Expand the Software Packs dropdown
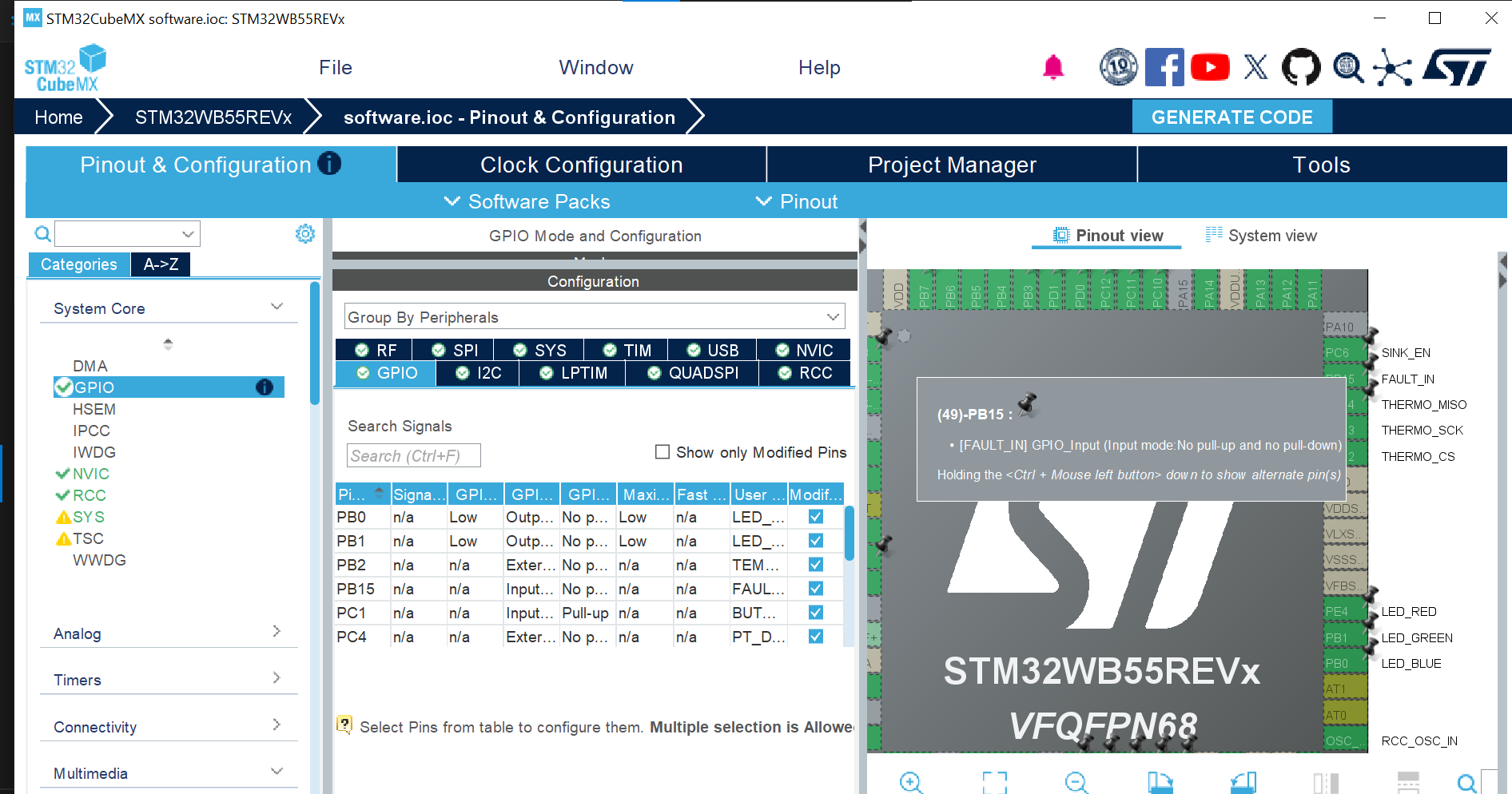 tap(527, 201)
